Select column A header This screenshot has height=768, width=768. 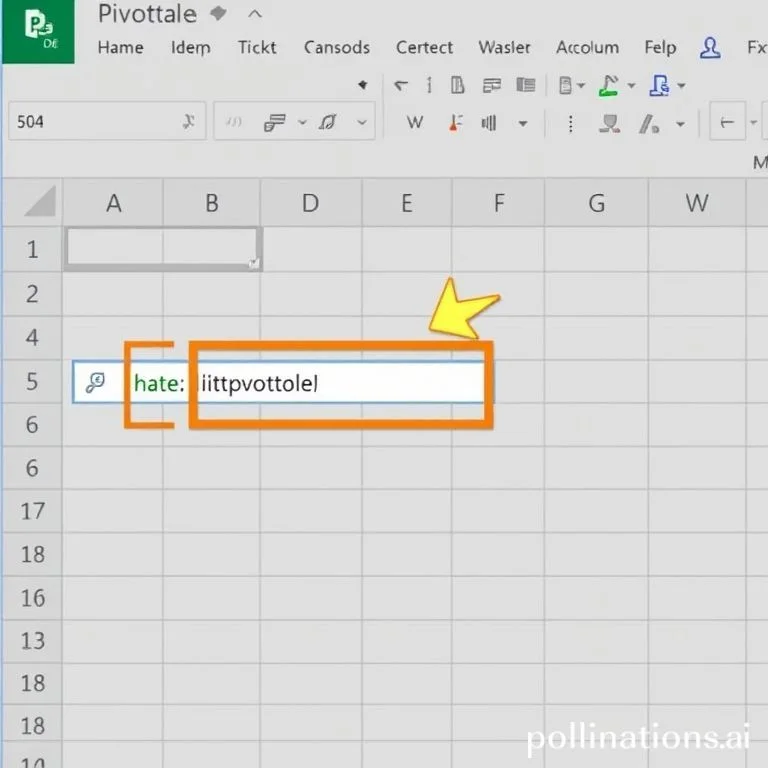pos(113,202)
